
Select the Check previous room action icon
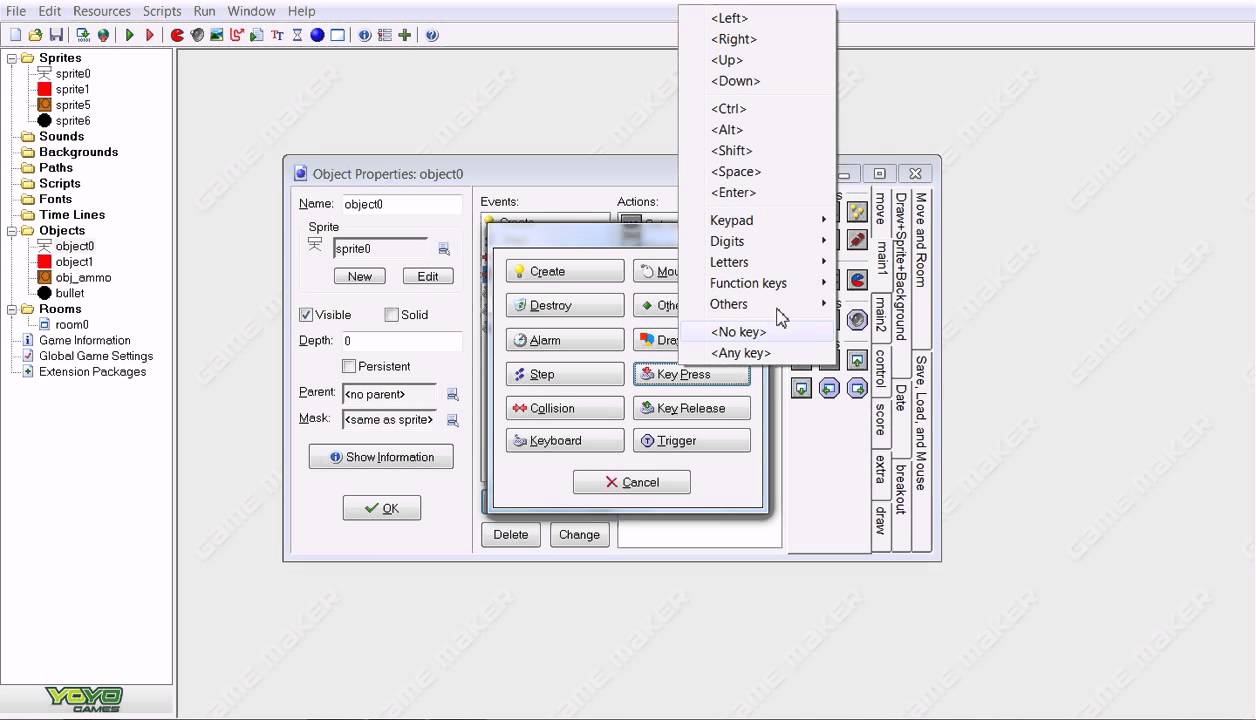(x=829, y=388)
